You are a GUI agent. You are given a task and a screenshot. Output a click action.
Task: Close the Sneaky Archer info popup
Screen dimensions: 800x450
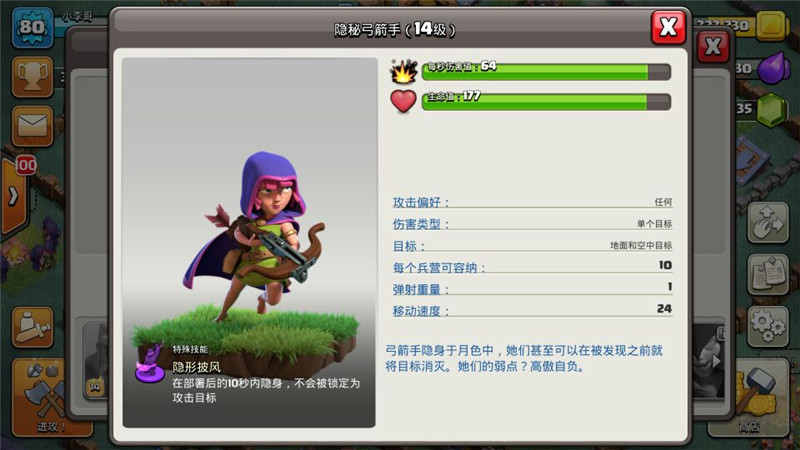click(668, 27)
